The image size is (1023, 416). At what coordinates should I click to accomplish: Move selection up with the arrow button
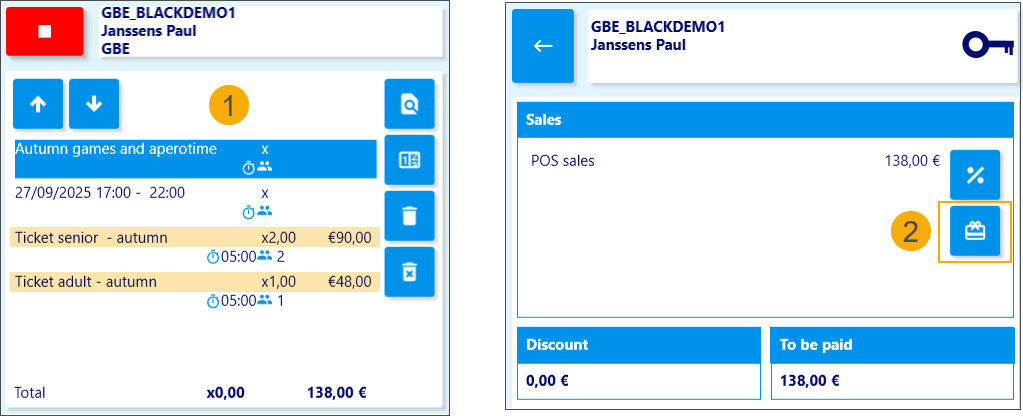pyautogui.click(x=38, y=104)
